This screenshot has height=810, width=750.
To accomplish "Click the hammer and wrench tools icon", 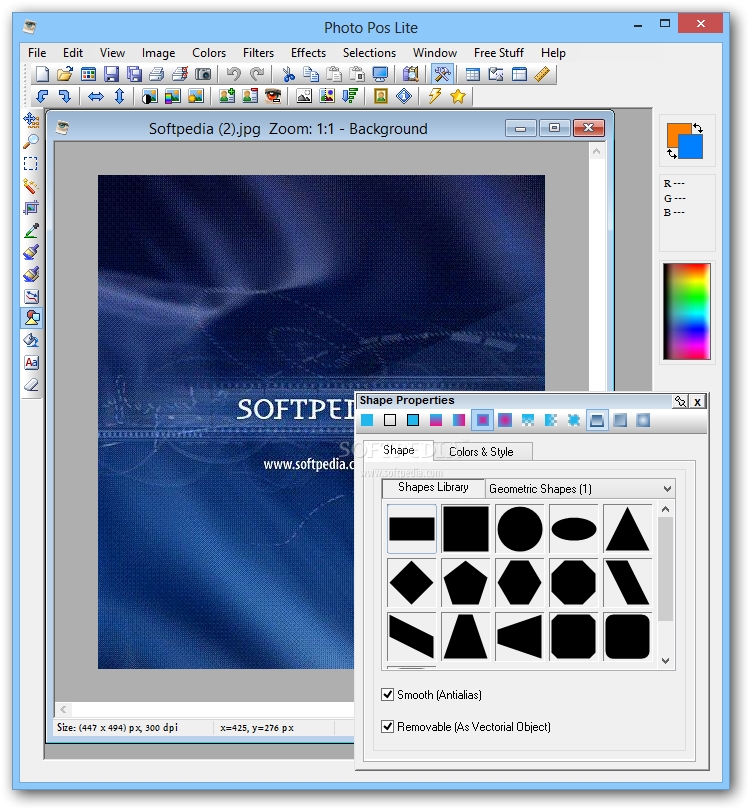I will point(442,74).
